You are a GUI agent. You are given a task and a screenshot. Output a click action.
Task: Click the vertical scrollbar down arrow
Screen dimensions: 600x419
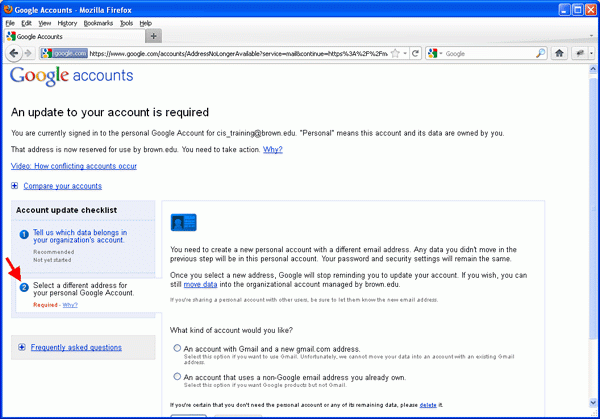(x=593, y=403)
